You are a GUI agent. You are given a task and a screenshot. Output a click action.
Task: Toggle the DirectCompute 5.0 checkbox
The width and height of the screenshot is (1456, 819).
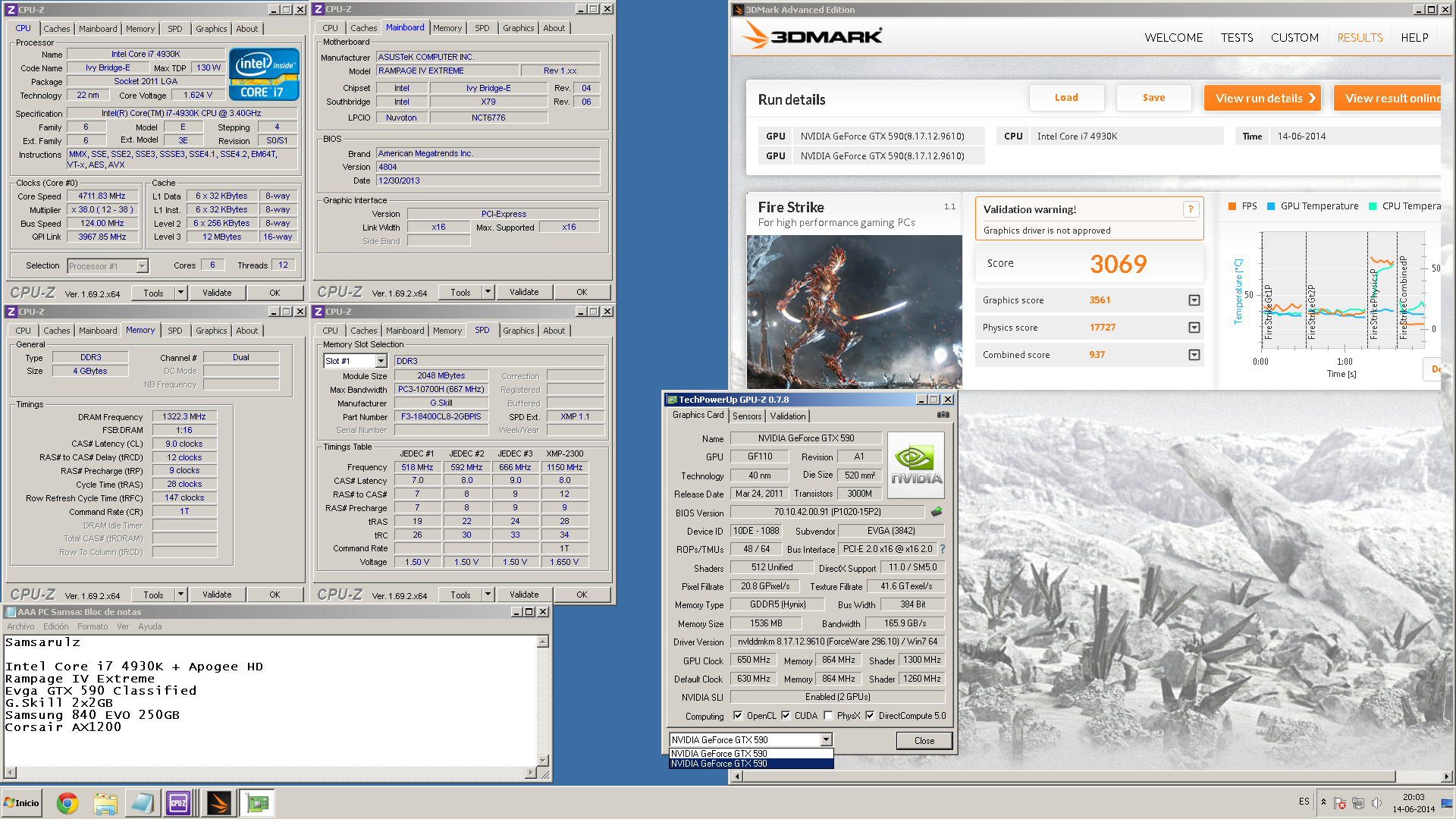pyautogui.click(x=870, y=715)
